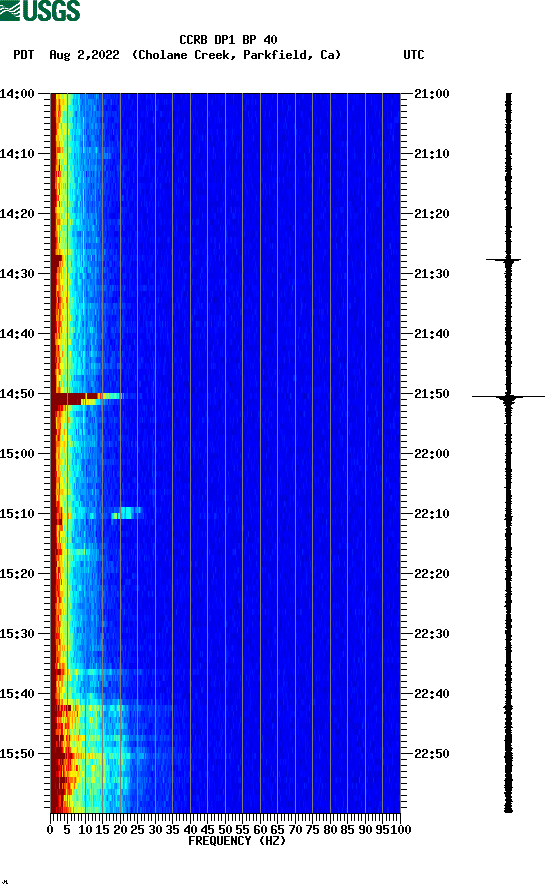Click the 14:10 PDT time label

[17, 154]
